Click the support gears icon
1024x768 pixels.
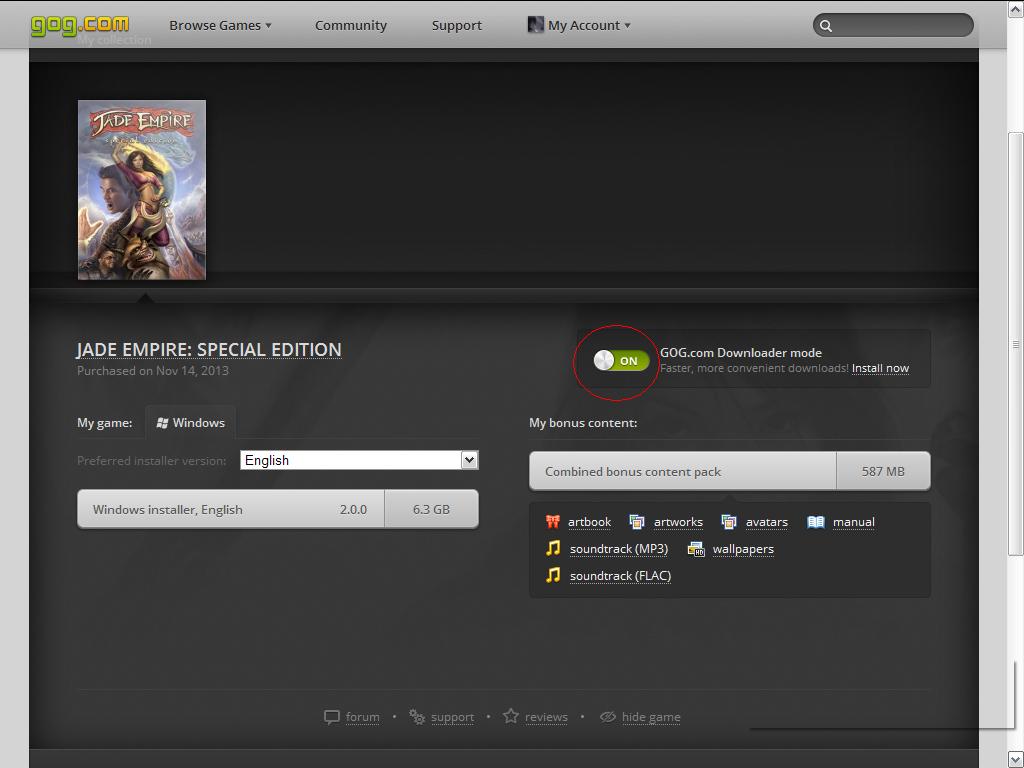pos(417,716)
